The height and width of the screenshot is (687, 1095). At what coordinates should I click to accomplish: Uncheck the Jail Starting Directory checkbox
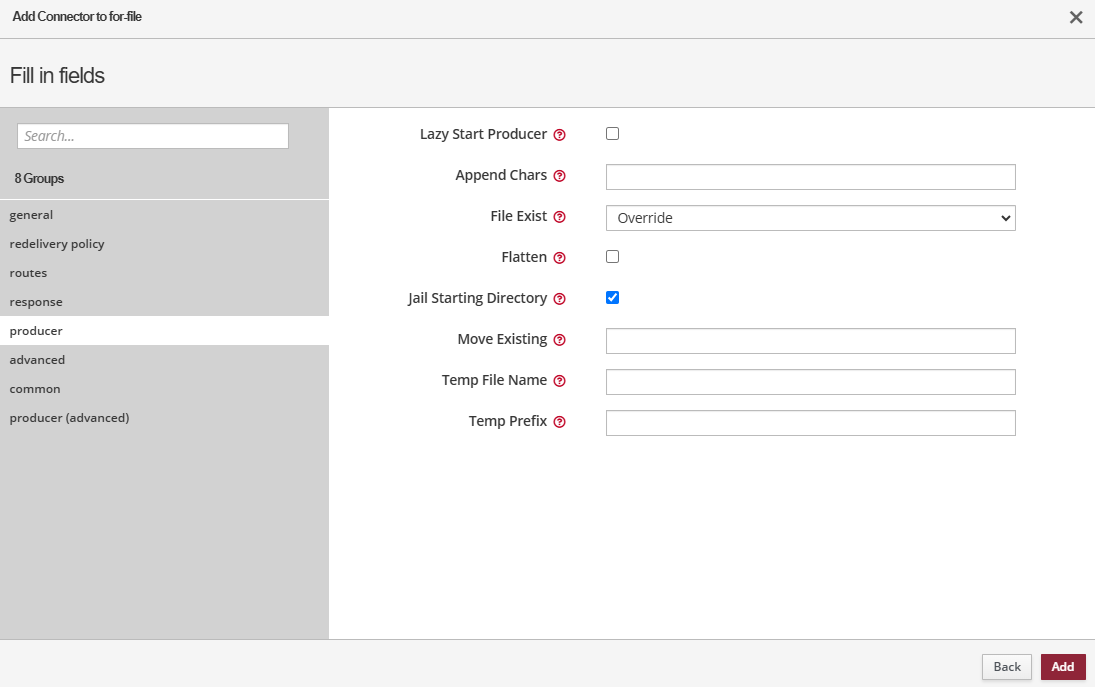click(x=613, y=298)
